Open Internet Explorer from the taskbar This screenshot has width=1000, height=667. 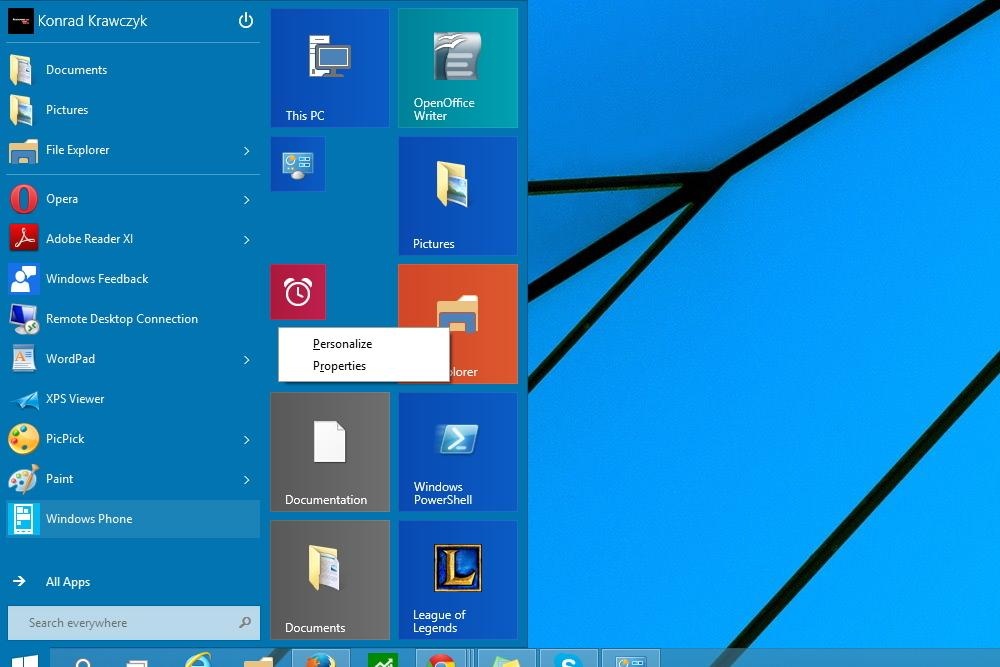click(x=198, y=659)
